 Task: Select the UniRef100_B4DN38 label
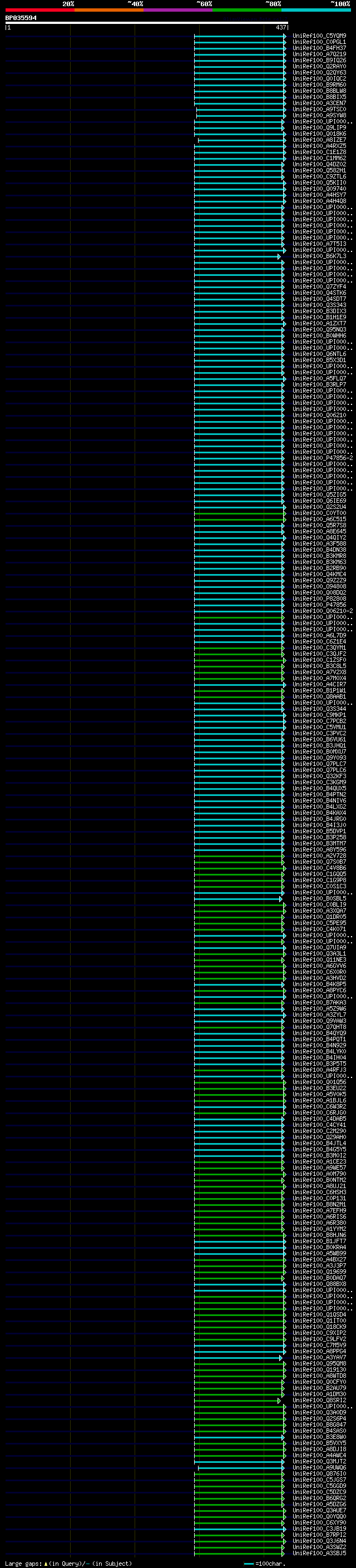click(319, 550)
